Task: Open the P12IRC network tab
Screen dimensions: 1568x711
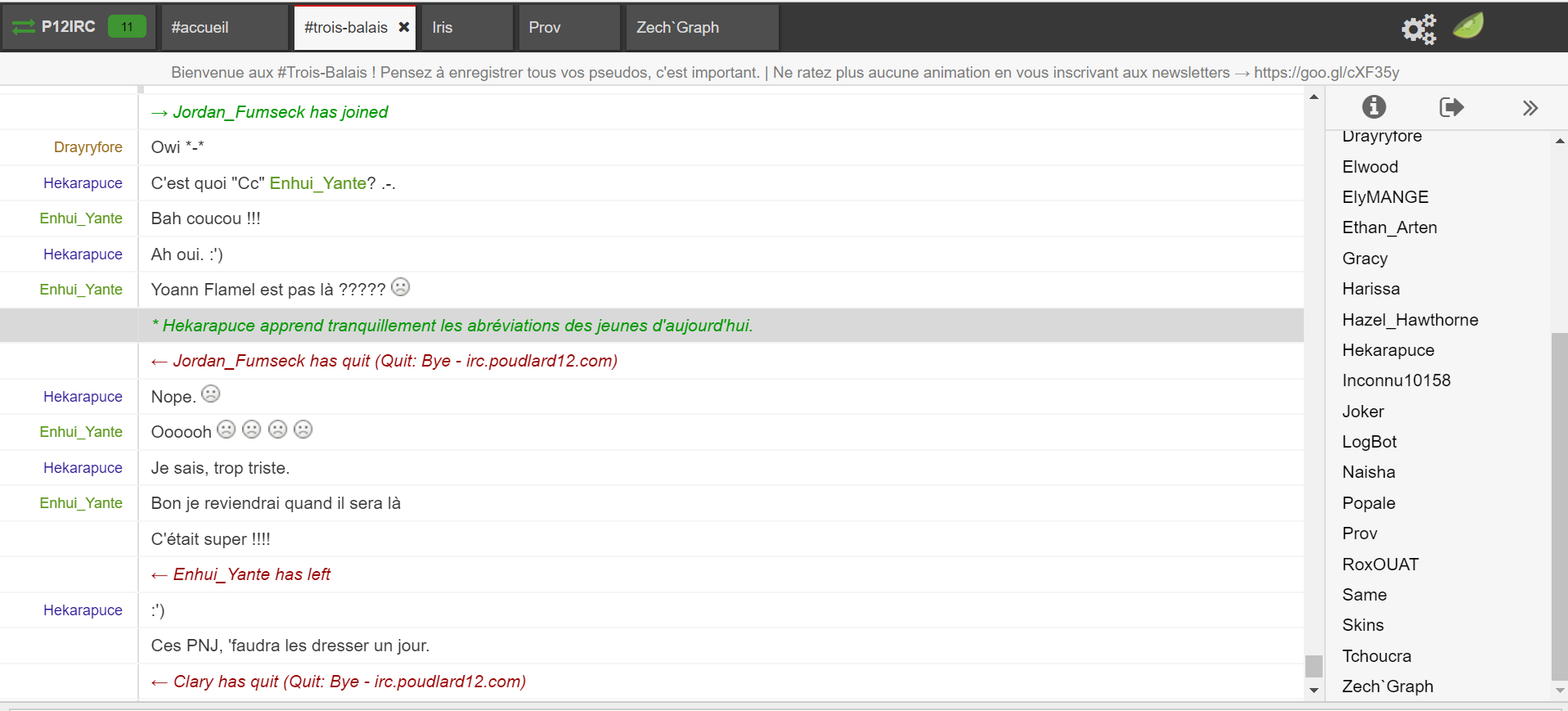Action: 79,27
